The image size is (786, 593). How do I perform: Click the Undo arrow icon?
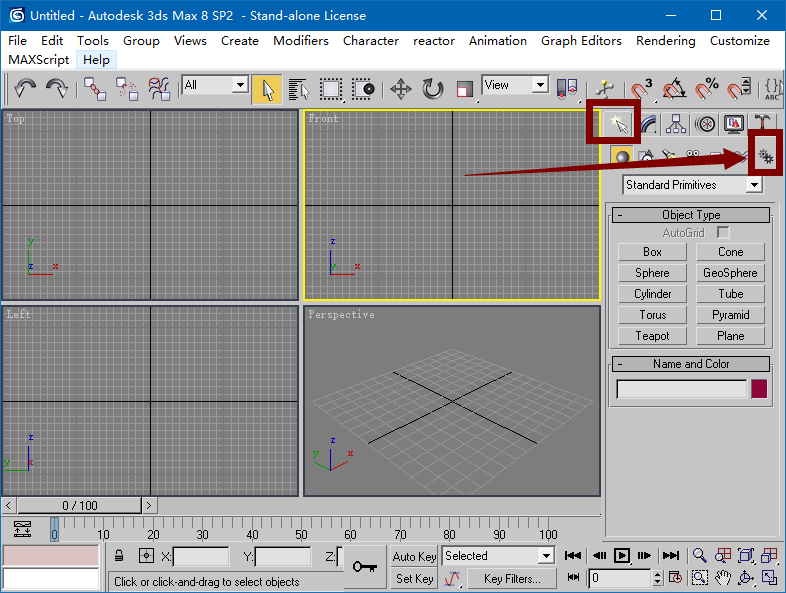[x=24, y=89]
